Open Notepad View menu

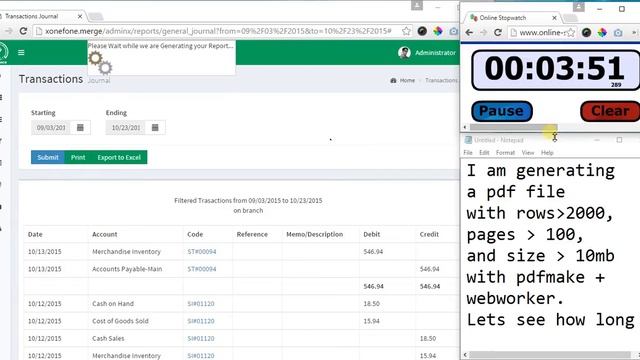pyautogui.click(x=528, y=153)
